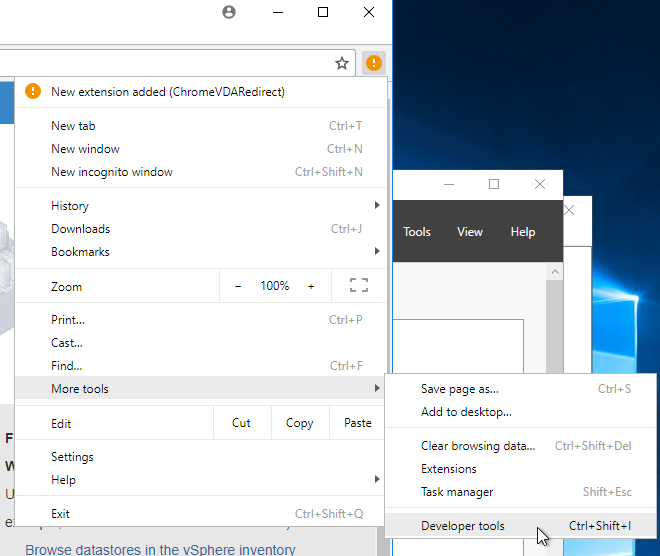Expand the Bookmarks submenu
Screen dimensions: 660x556
click(200, 252)
